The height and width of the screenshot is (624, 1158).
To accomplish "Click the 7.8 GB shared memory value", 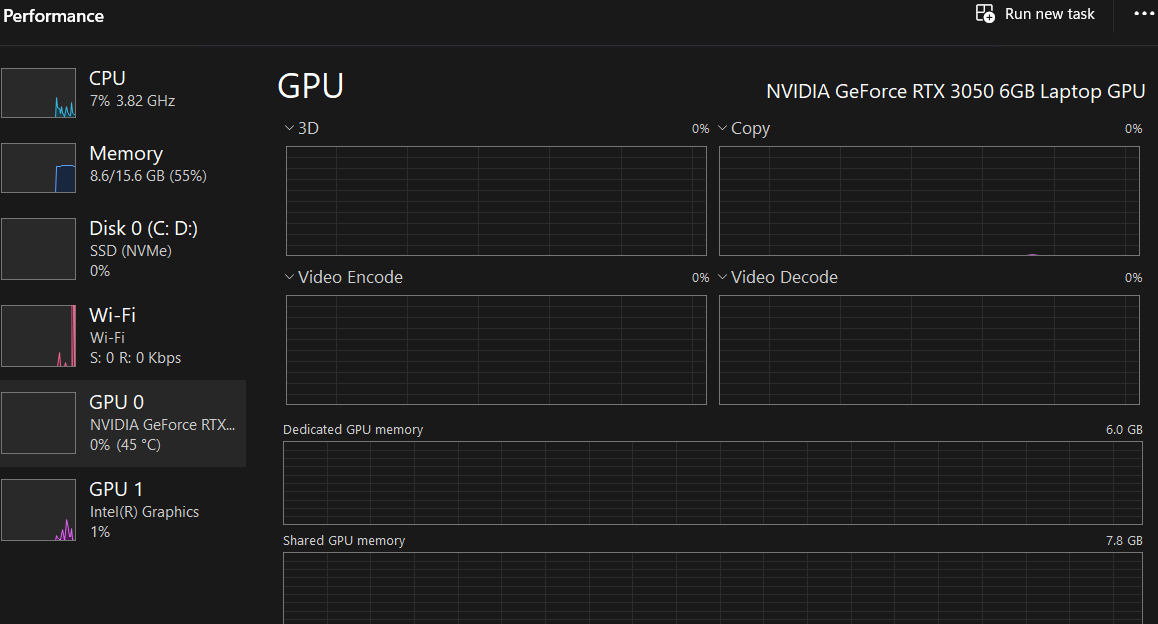I will click(x=1124, y=541).
